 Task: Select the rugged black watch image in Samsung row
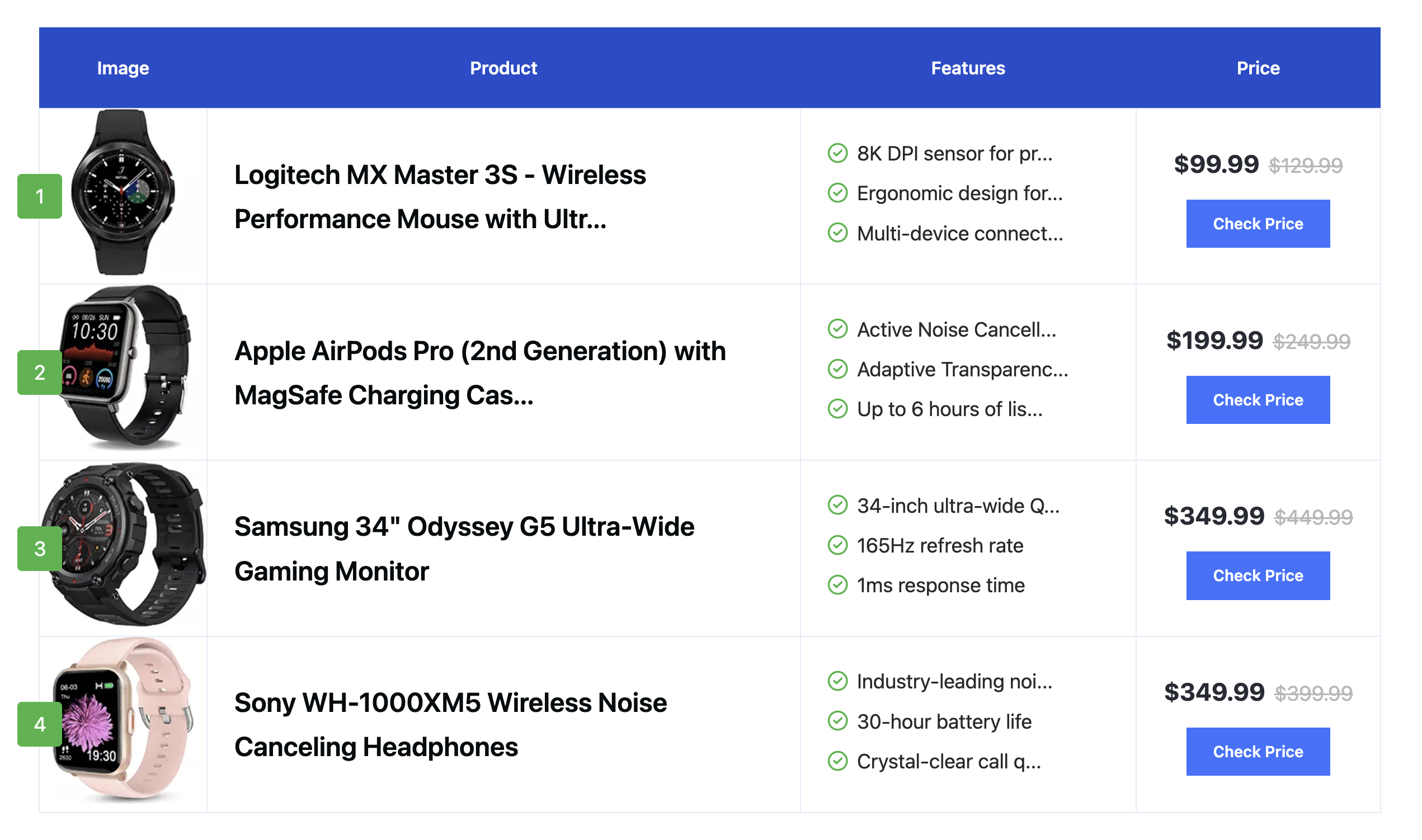[x=124, y=545]
